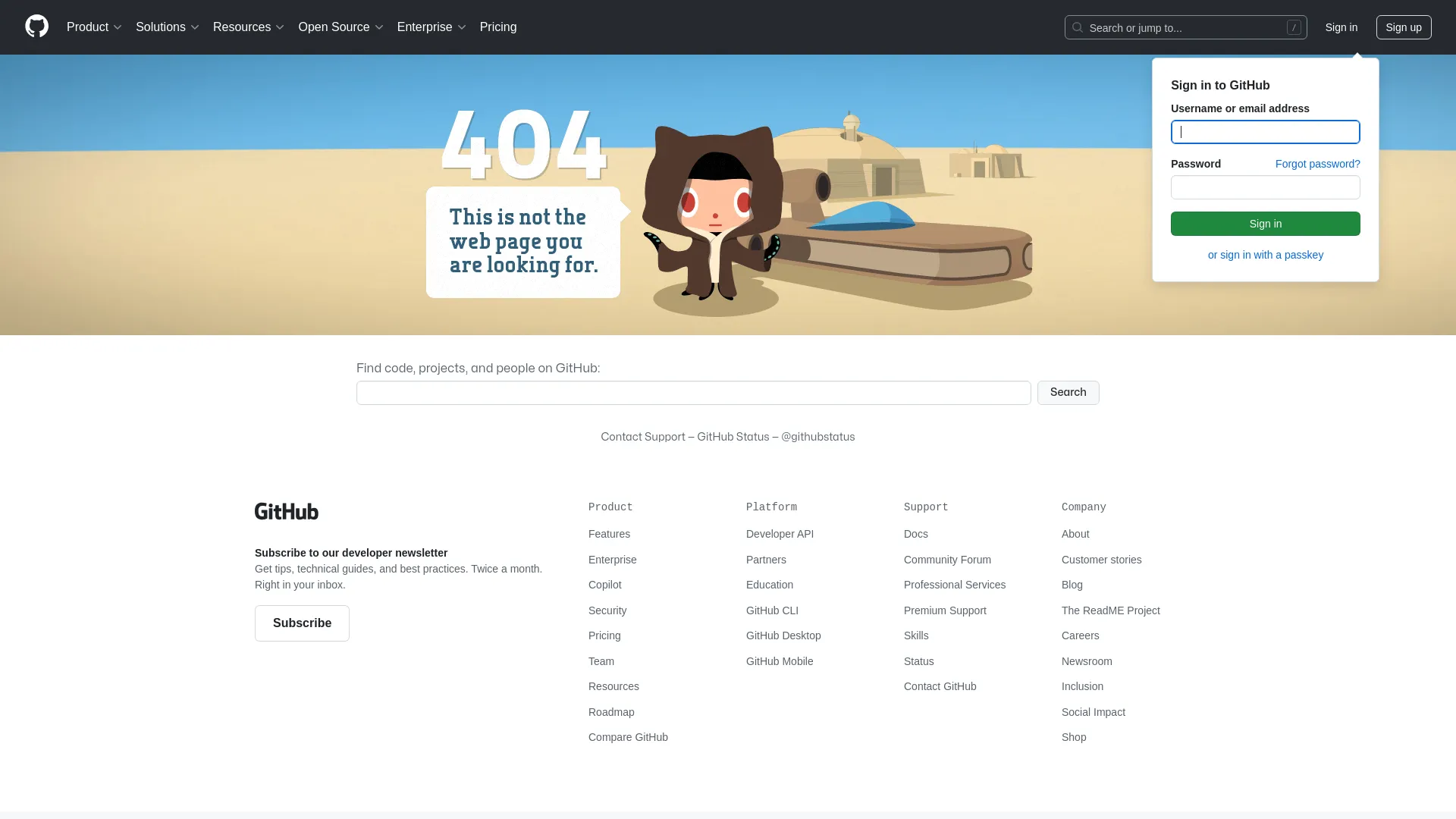1456x819 pixels.
Task: Open About link under Company
Action: pyautogui.click(x=1075, y=534)
